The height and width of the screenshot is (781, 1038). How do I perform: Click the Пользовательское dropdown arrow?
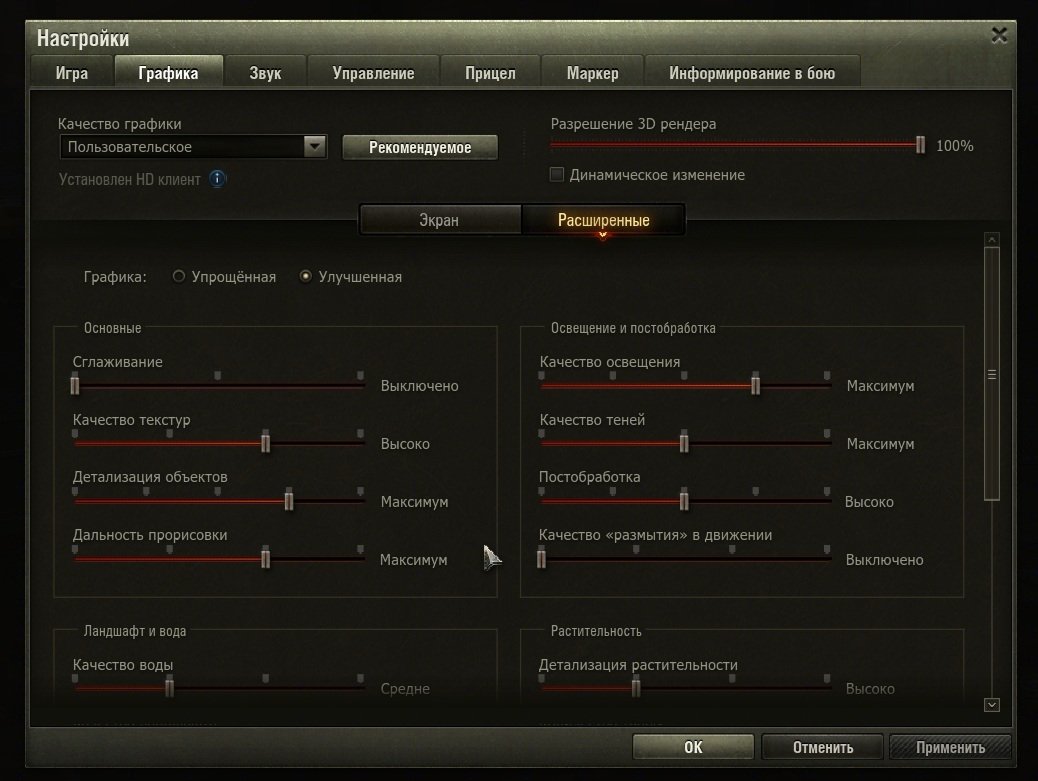click(314, 146)
